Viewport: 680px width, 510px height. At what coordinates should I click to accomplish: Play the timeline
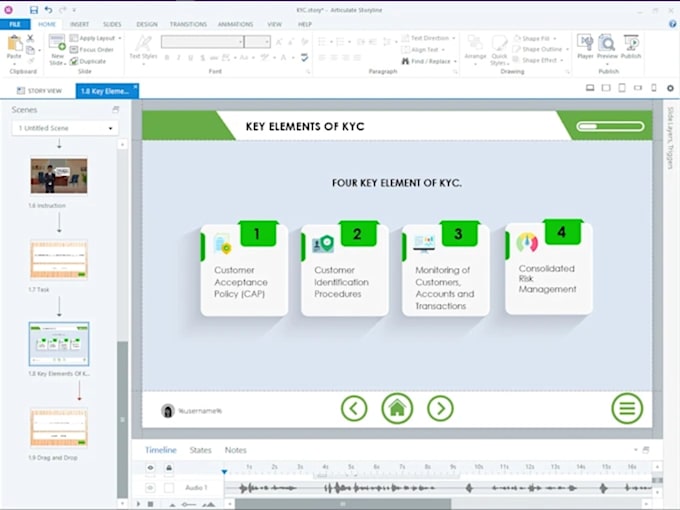(138, 504)
